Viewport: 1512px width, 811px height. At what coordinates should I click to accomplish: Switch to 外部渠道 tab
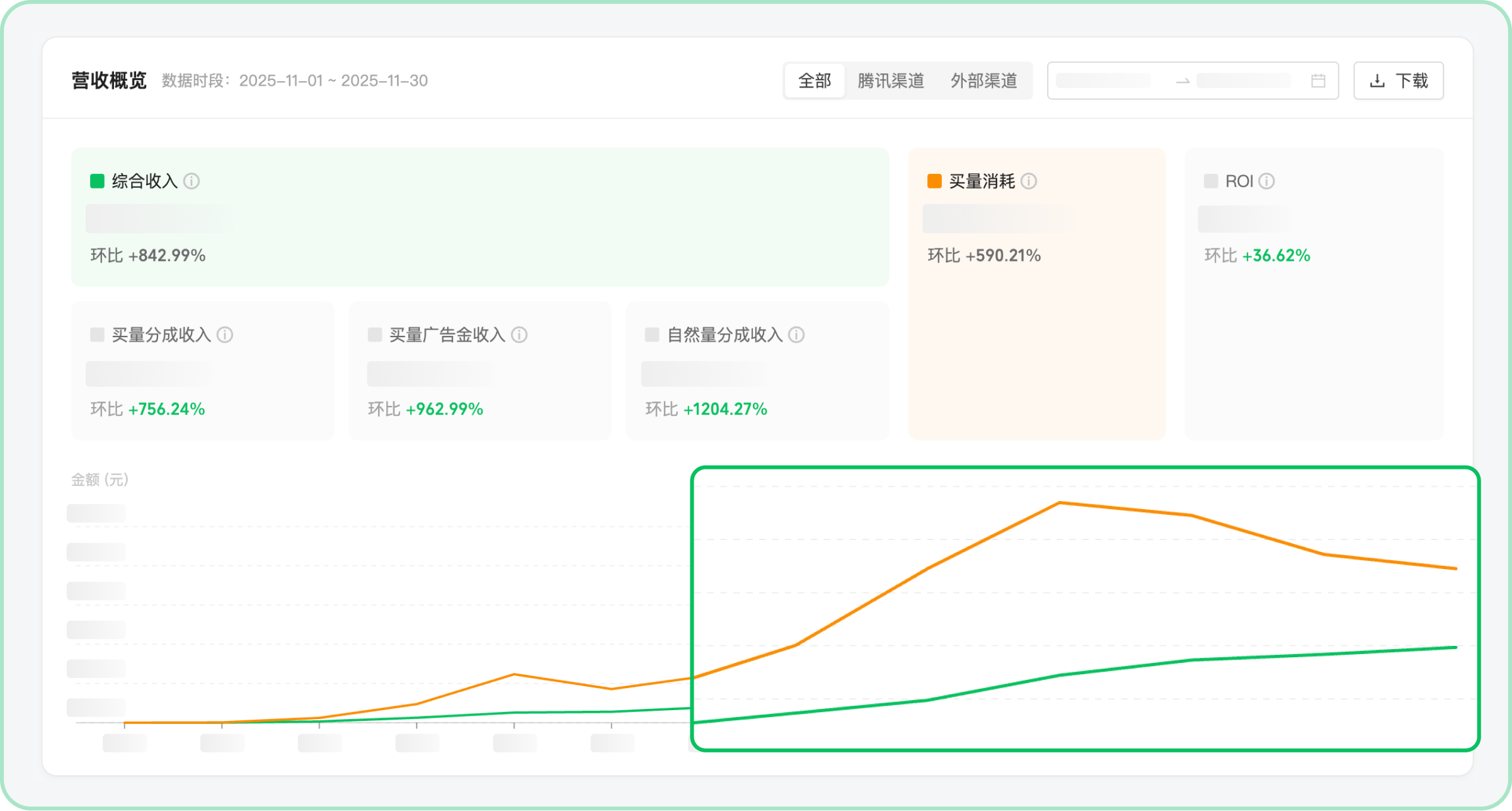(983, 81)
